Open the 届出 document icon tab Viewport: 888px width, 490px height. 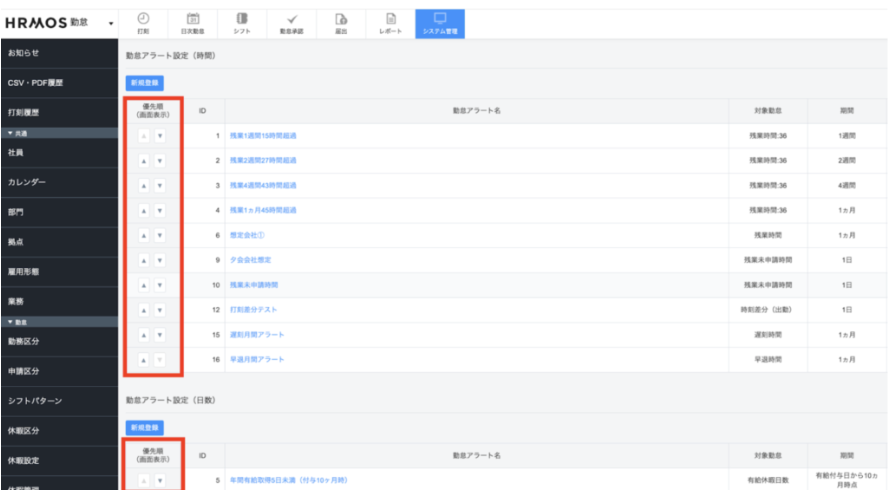point(341,24)
